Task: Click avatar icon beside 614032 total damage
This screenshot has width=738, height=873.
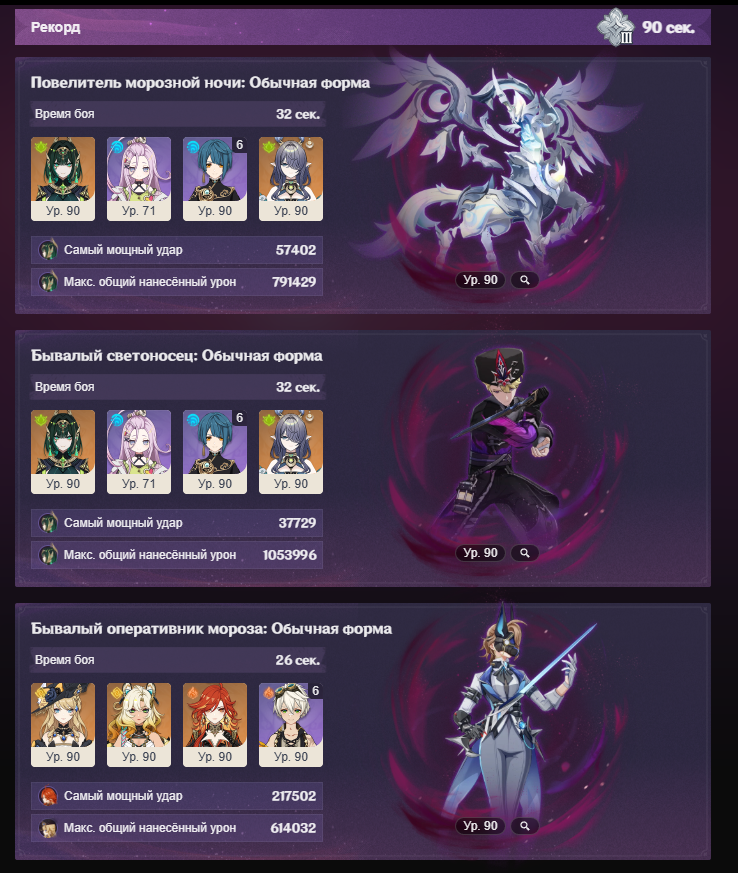Action: pos(48,828)
